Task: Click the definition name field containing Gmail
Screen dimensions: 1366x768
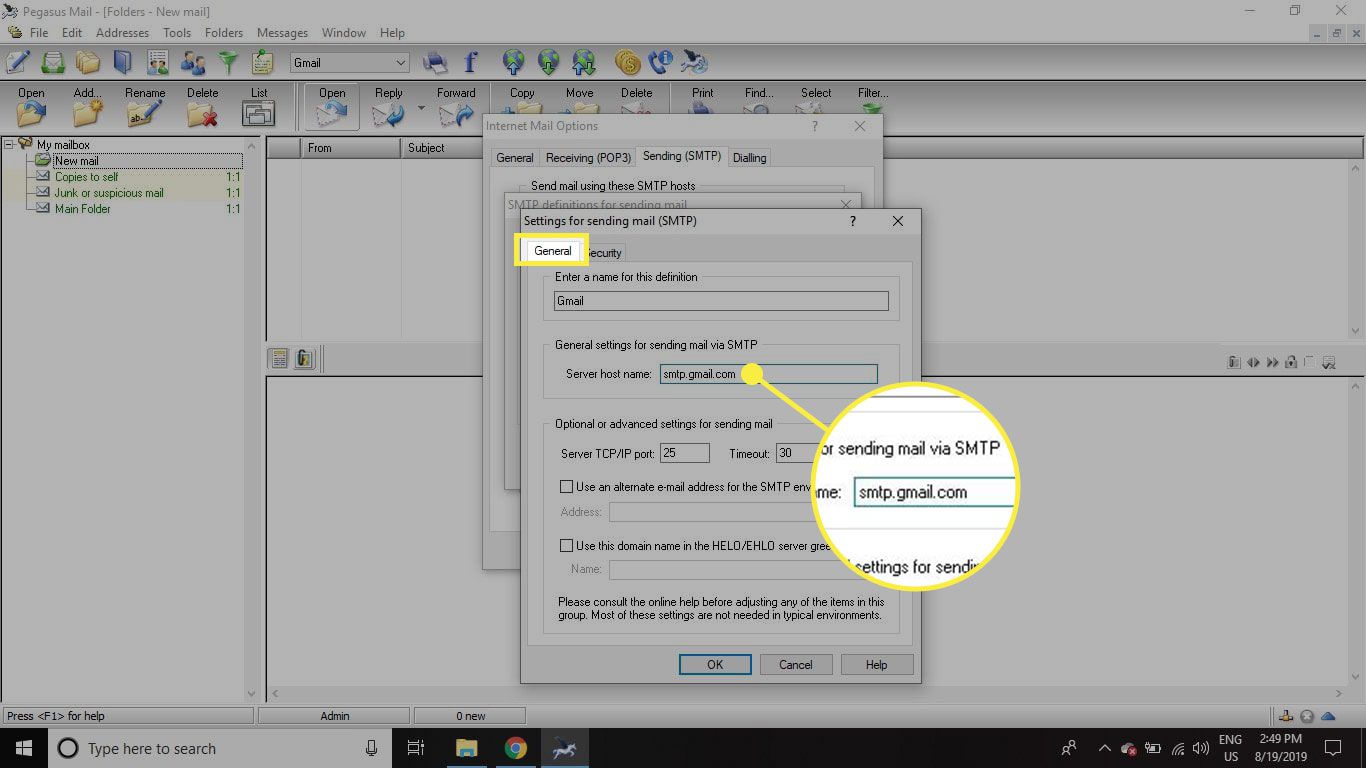Action: coord(721,301)
